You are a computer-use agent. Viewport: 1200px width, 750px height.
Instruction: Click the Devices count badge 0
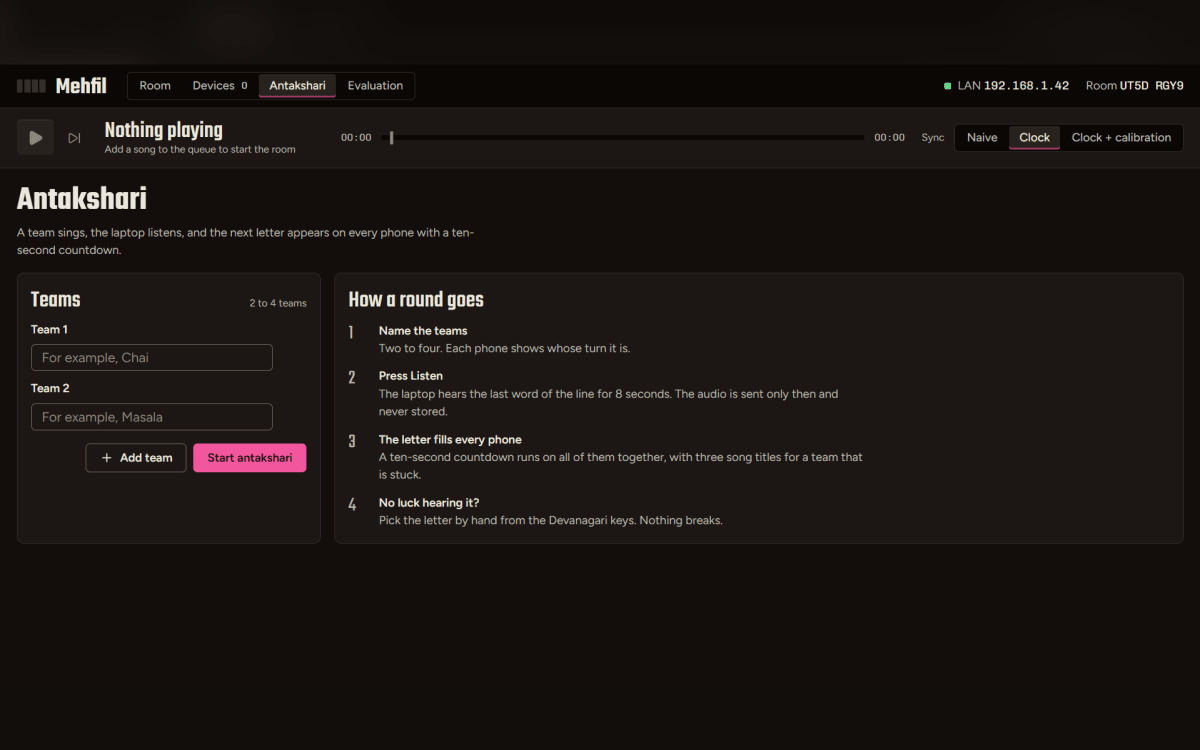pyautogui.click(x=244, y=86)
